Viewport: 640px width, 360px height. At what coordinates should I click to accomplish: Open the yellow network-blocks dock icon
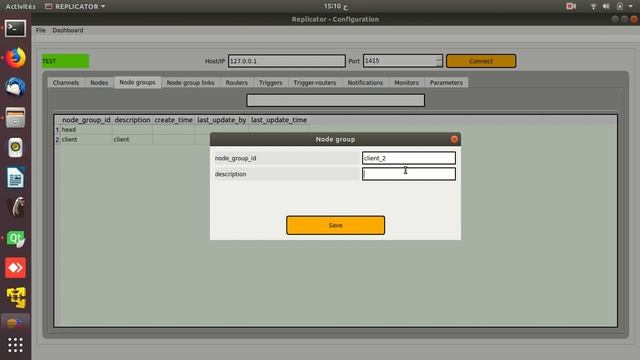tap(16, 298)
